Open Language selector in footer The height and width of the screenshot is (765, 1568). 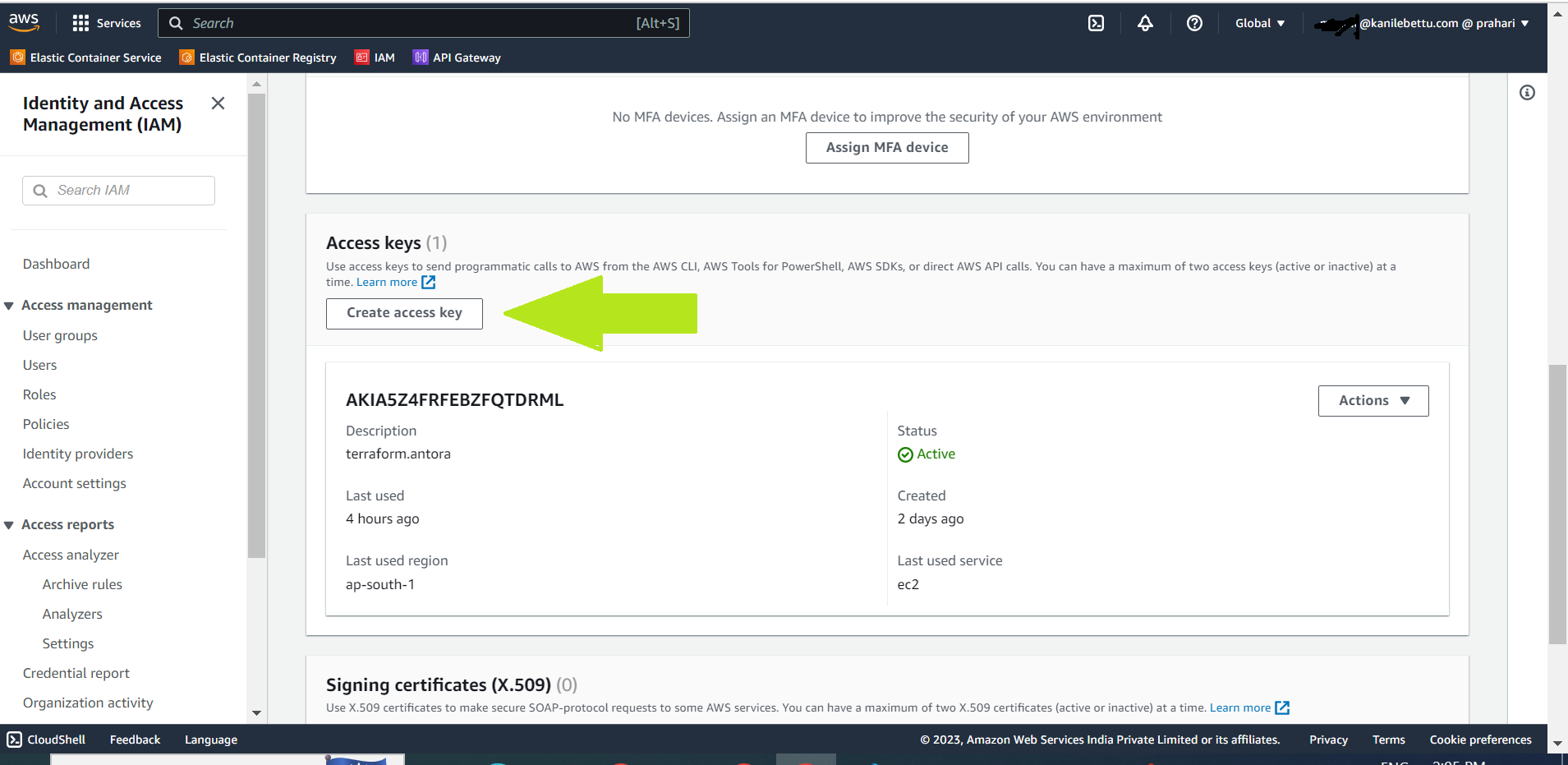pos(211,740)
